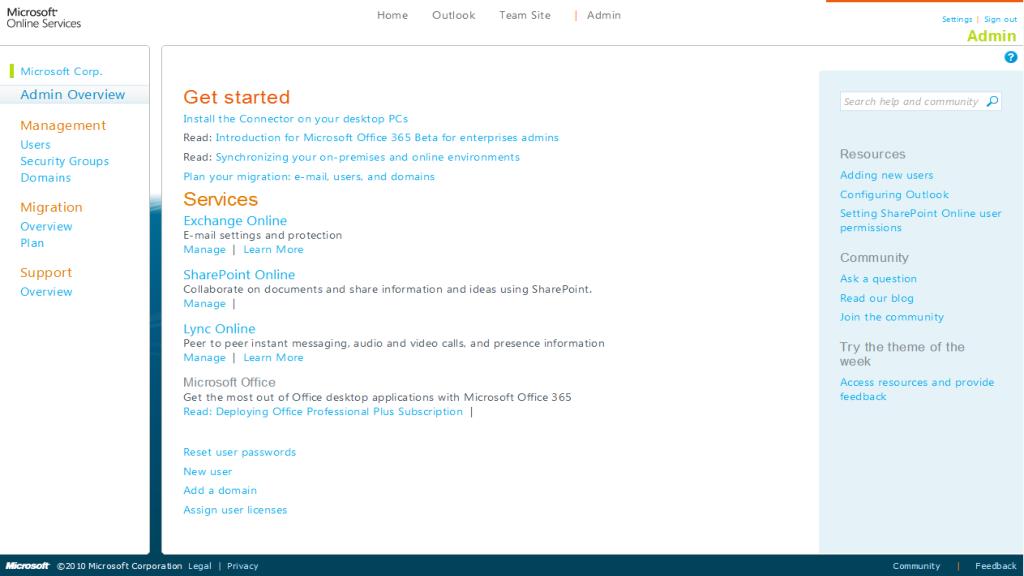This screenshot has width=1024, height=576.
Task: Open Configuring Outlook resource
Action: (895, 195)
